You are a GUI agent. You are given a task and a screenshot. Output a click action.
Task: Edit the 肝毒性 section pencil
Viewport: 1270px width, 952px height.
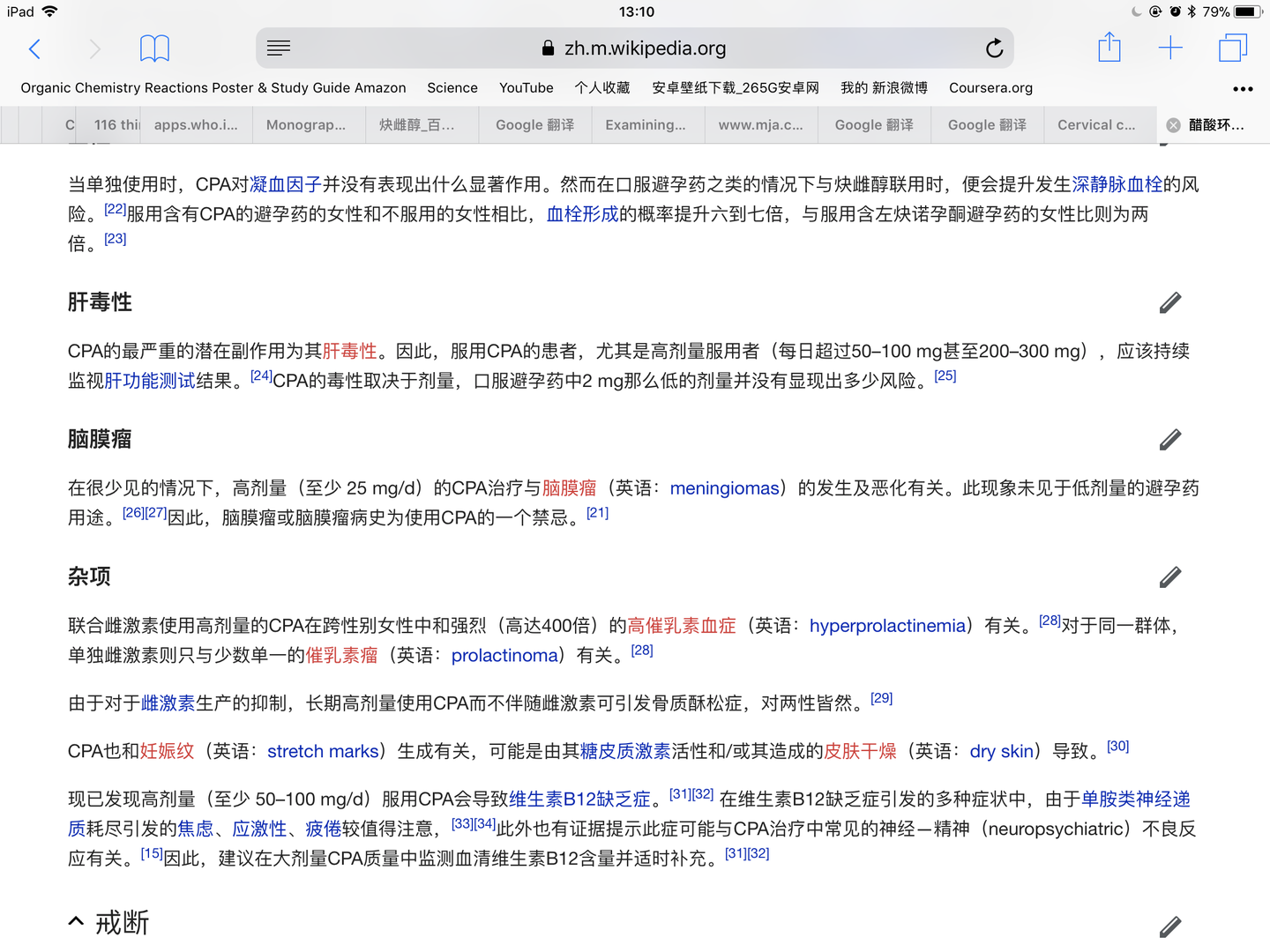[x=1170, y=302]
